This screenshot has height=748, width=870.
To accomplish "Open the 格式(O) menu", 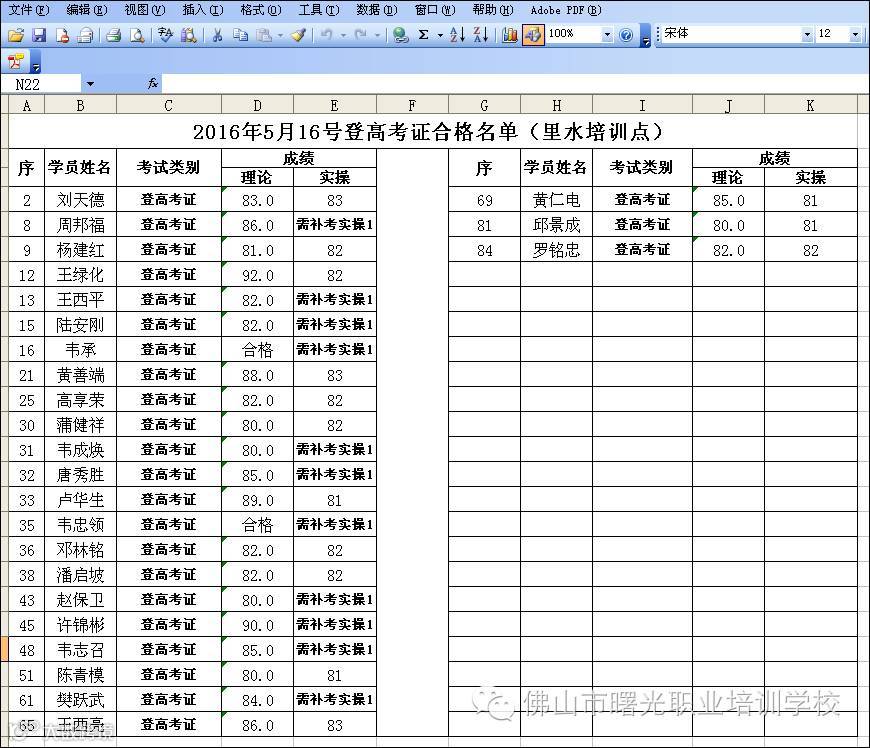I will point(261,10).
